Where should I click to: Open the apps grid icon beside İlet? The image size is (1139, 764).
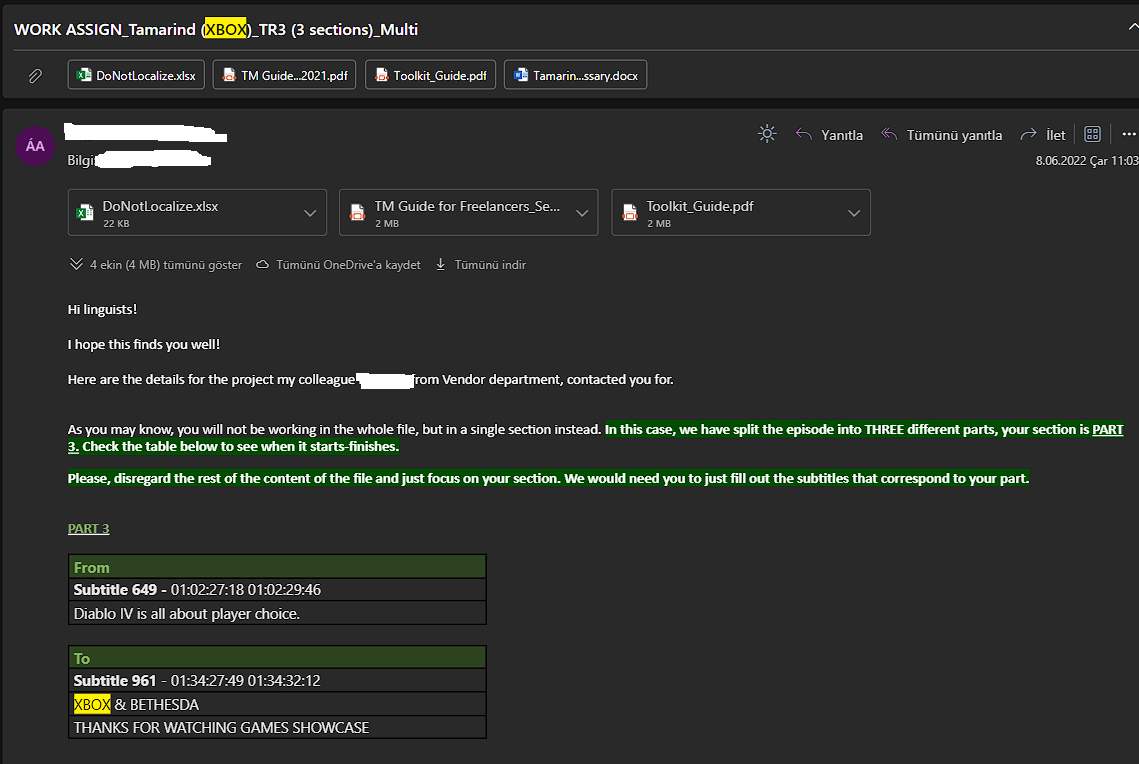coord(1093,134)
